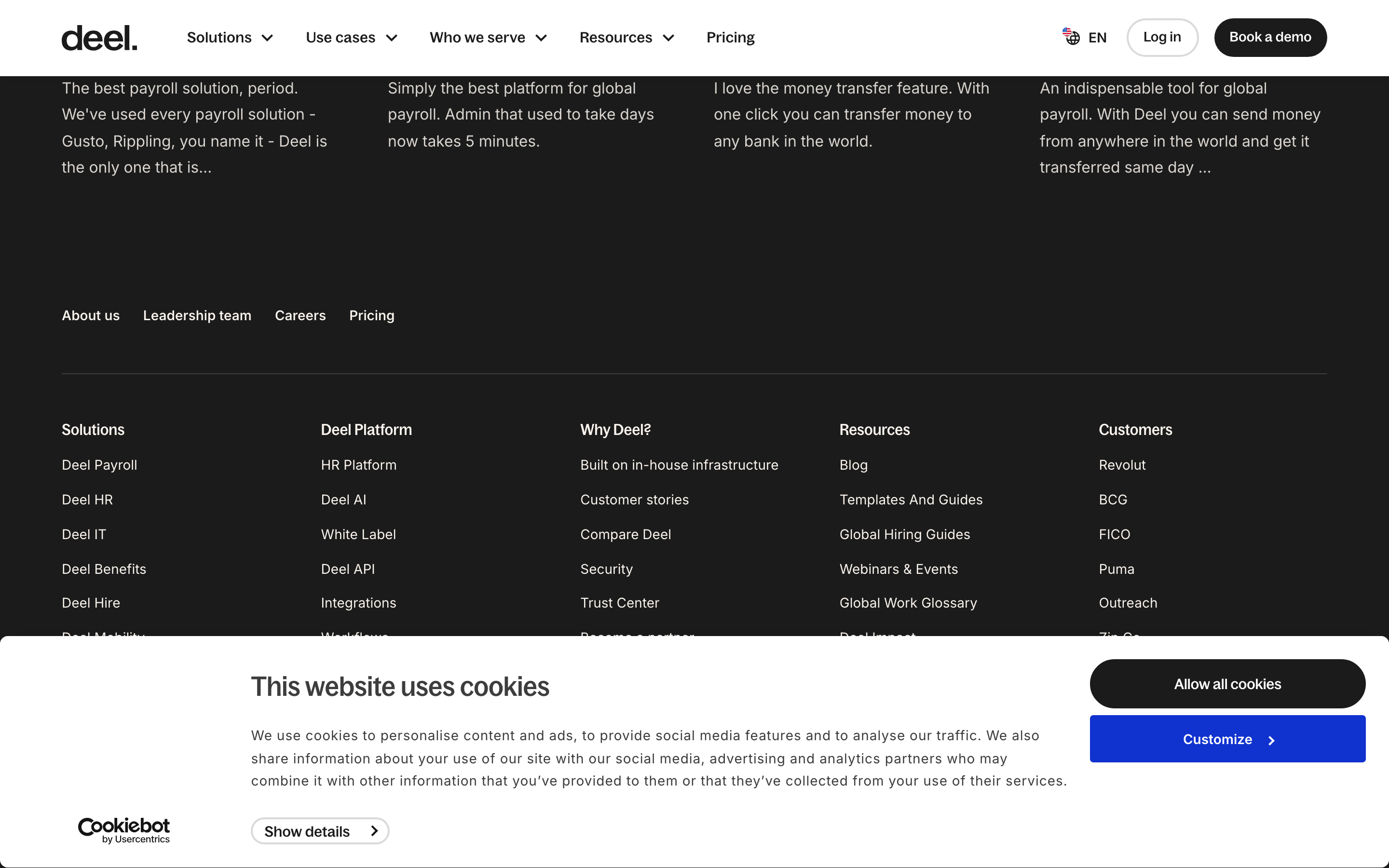Open the Customize cookies options

coord(1227,739)
